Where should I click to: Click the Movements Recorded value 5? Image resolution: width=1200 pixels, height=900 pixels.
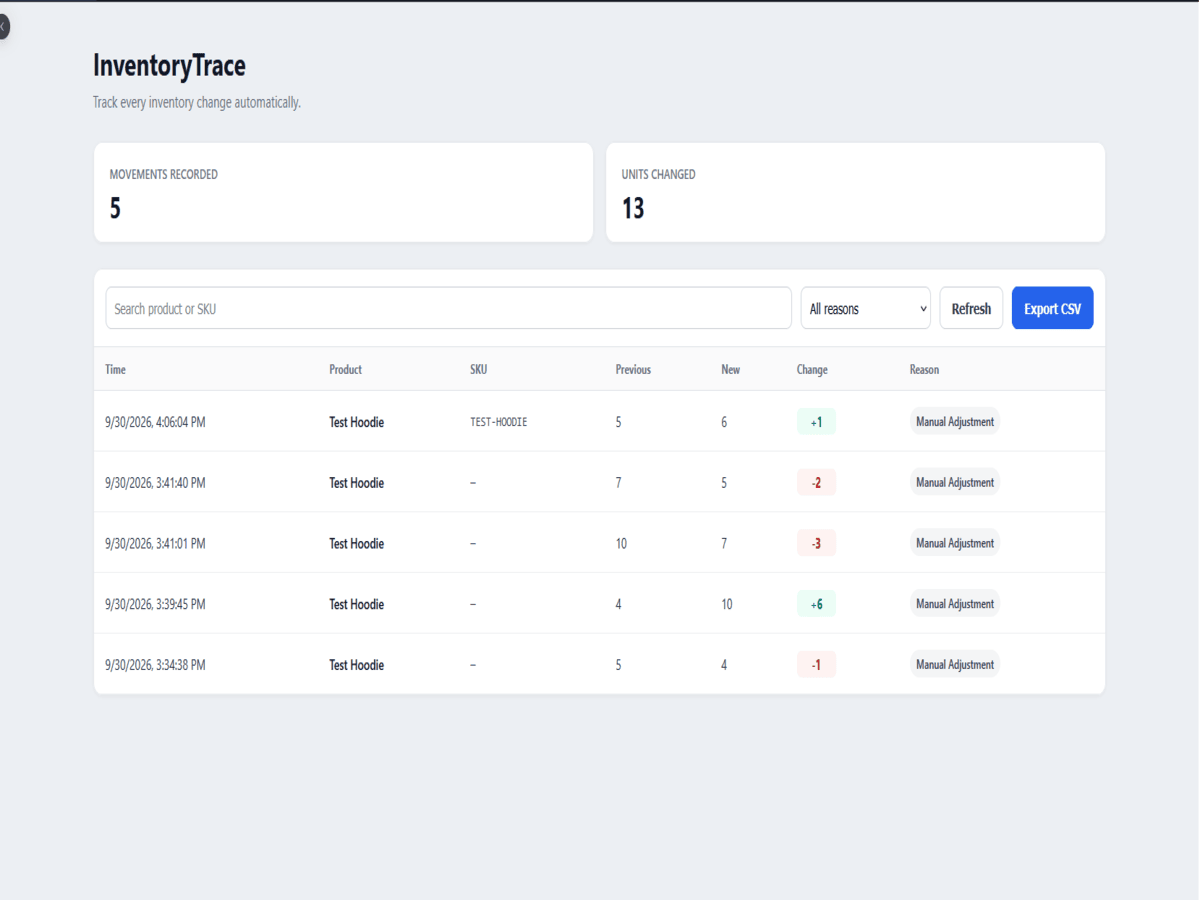coord(115,208)
